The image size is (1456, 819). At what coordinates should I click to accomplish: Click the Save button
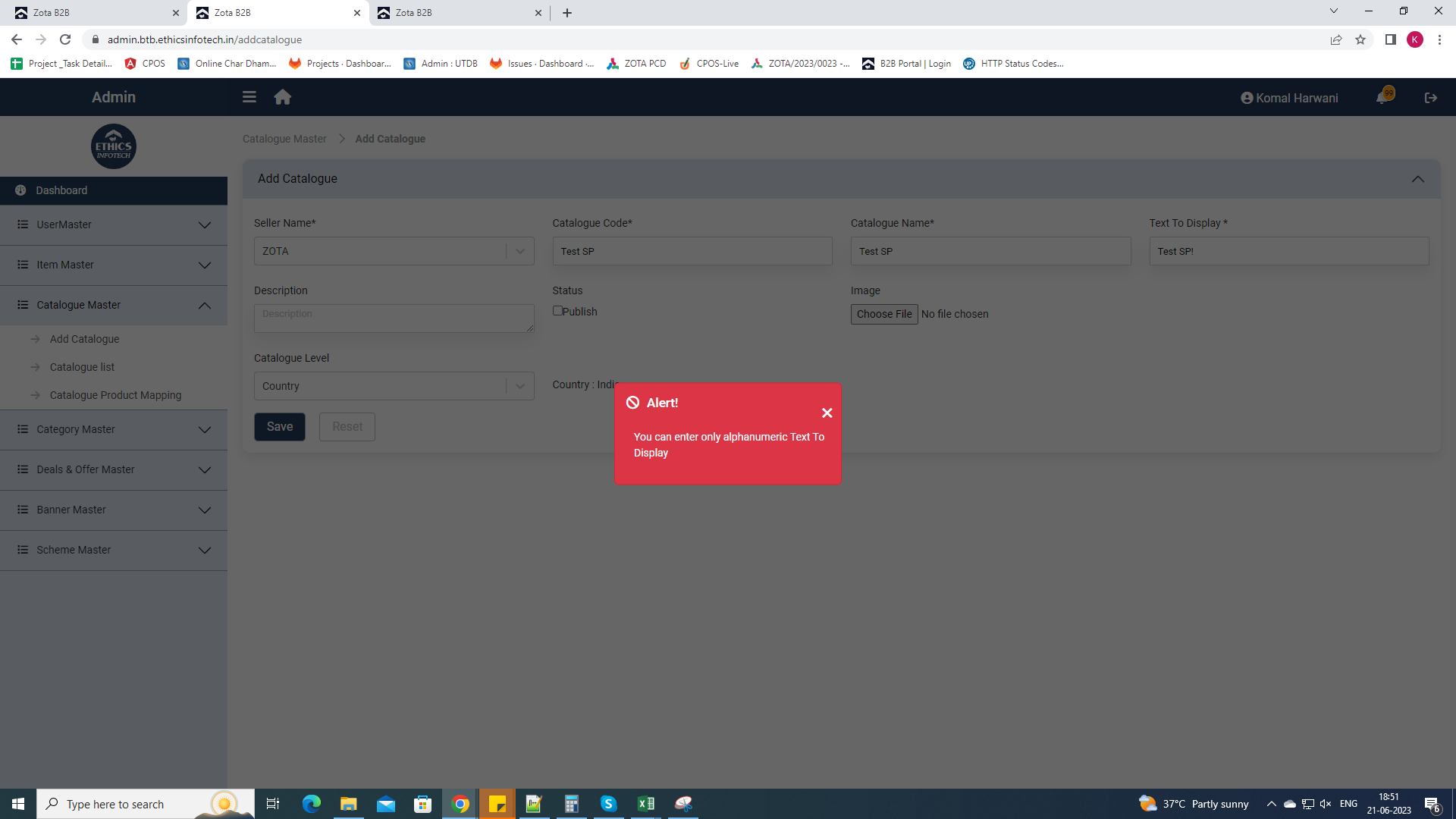point(279,427)
